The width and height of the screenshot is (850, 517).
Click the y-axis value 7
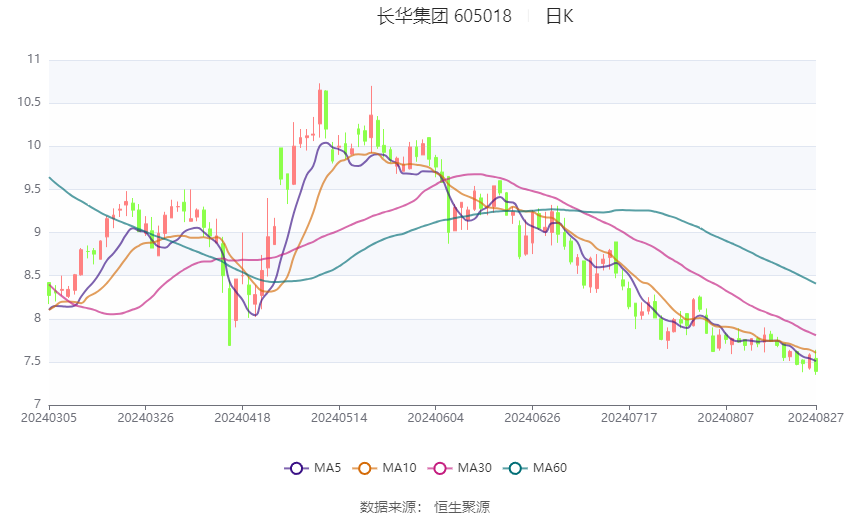point(37,404)
